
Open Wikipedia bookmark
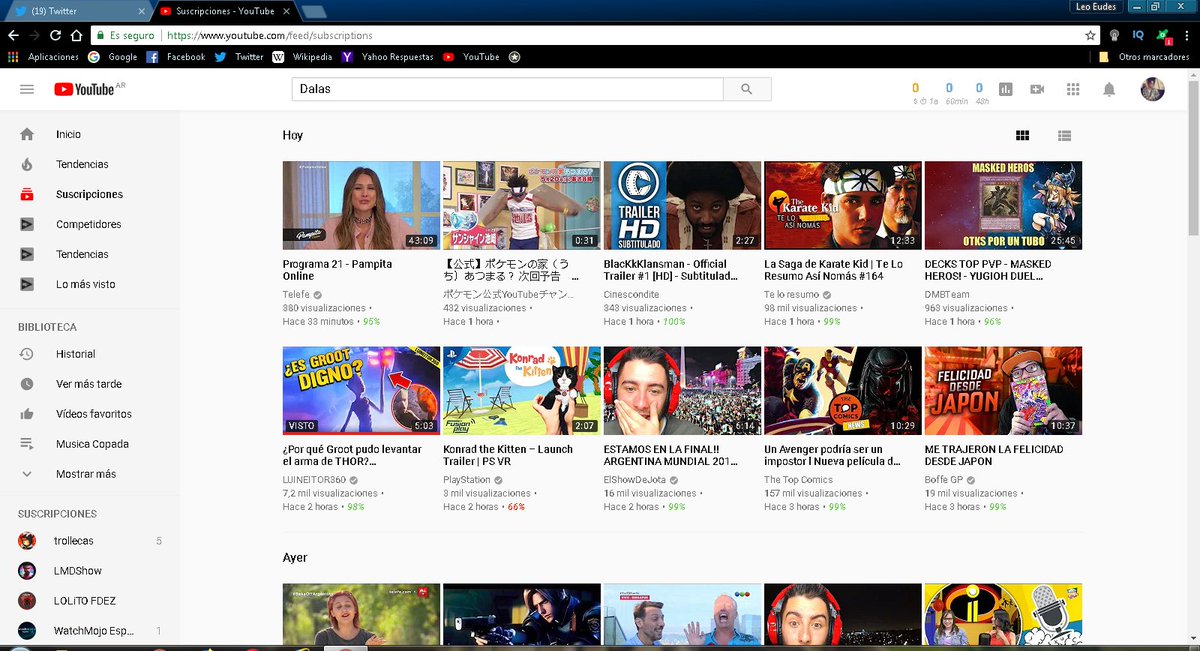pos(302,57)
